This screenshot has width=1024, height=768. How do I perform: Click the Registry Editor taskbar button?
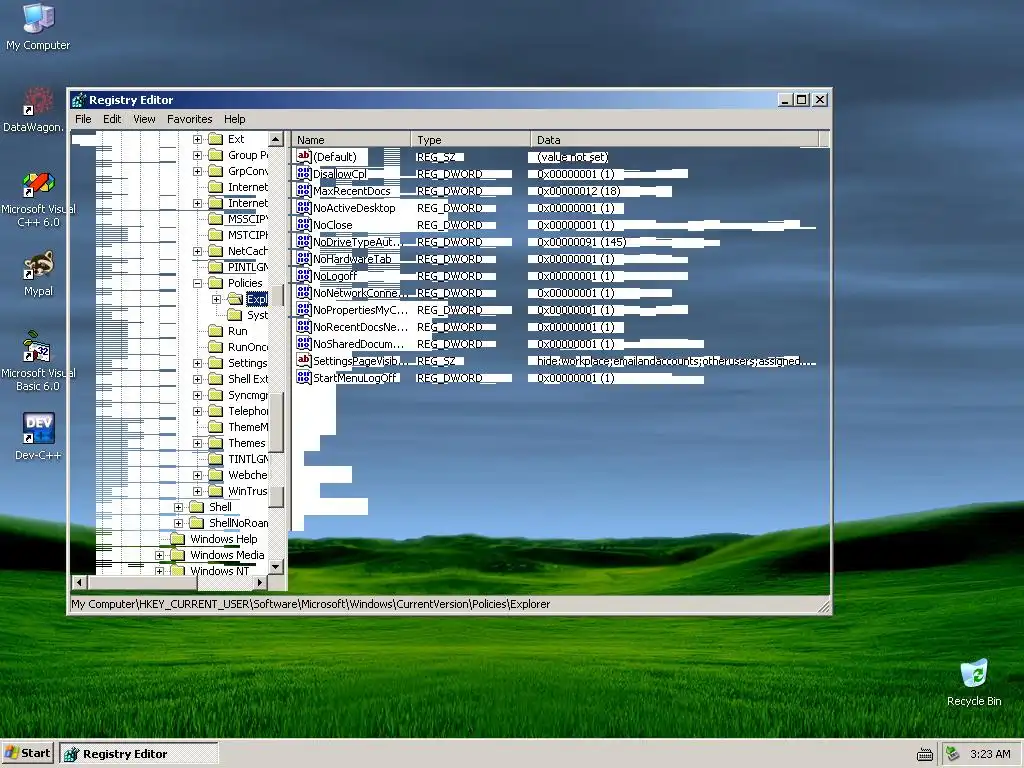coord(139,754)
